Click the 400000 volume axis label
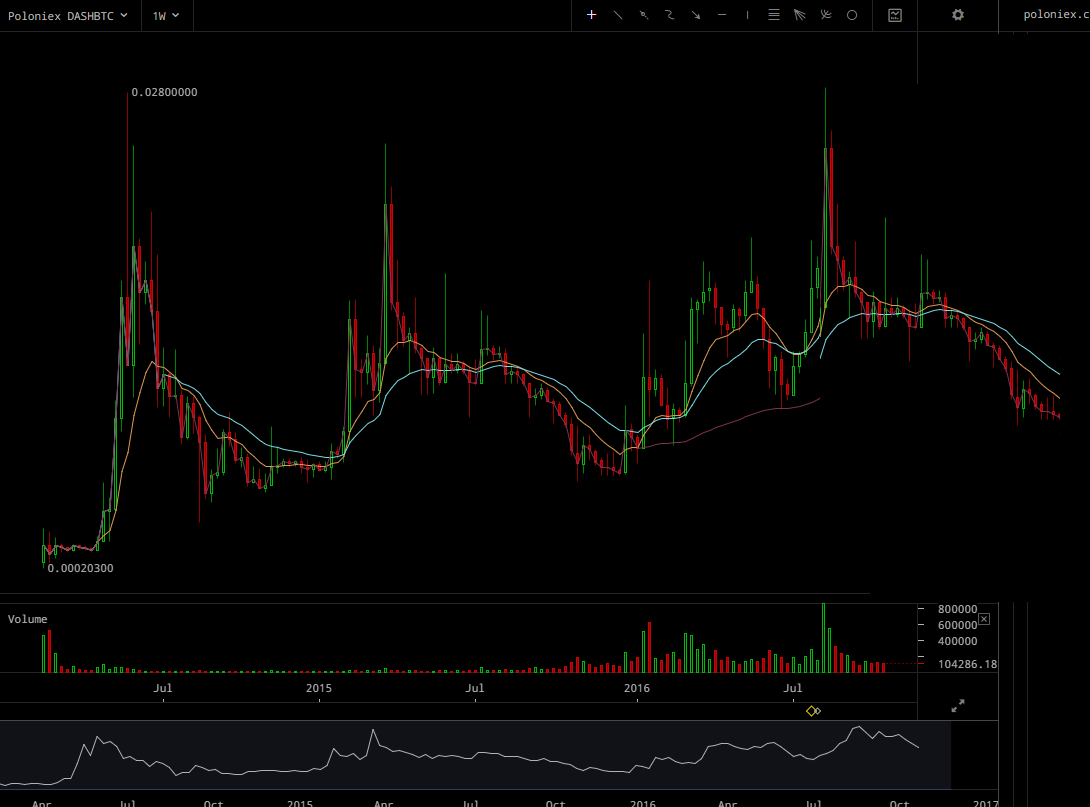Image resolution: width=1090 pixels, height=807 pixels. pos(957,641)
